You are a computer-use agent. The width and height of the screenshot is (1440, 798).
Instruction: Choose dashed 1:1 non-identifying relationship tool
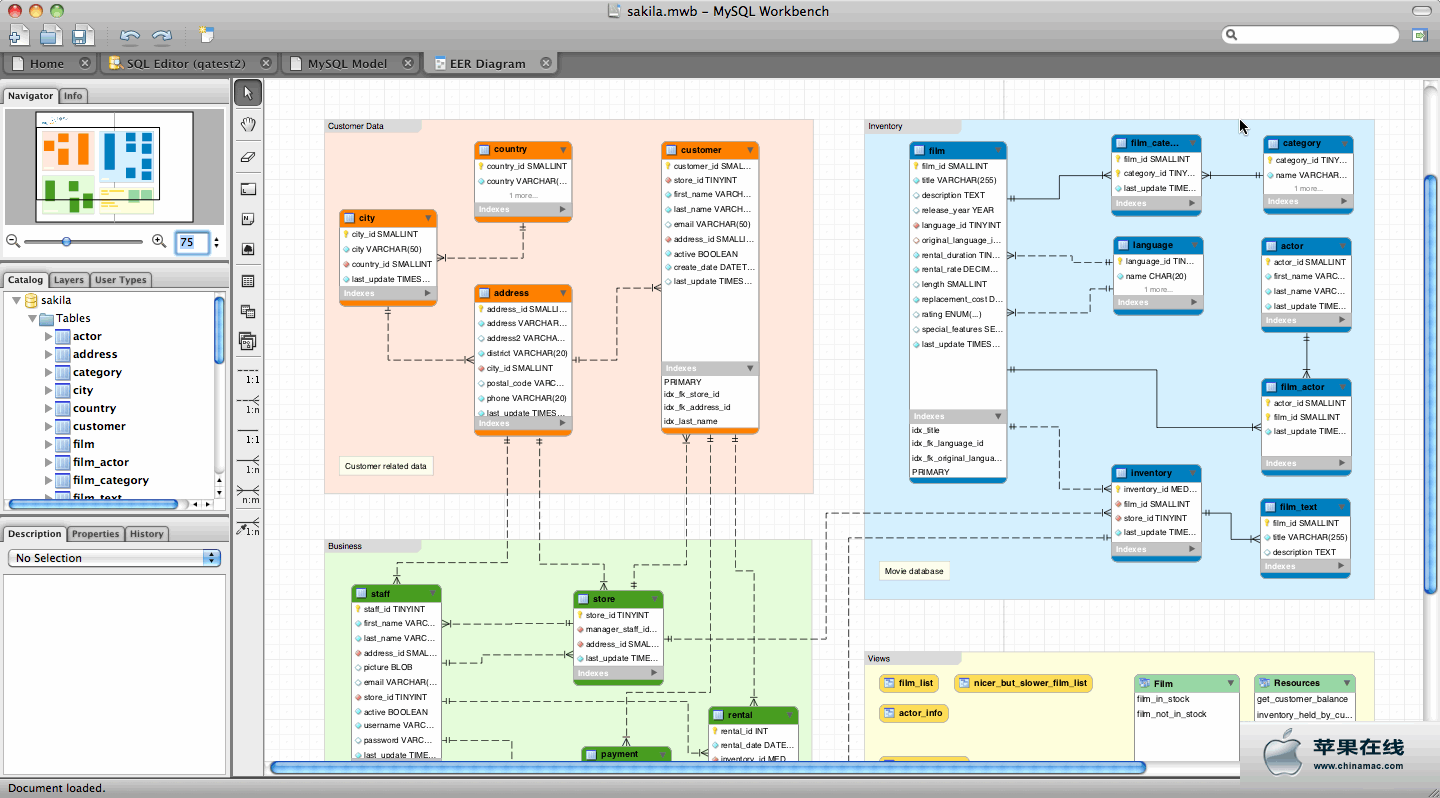pyautogui.click(x=248, y=376)
